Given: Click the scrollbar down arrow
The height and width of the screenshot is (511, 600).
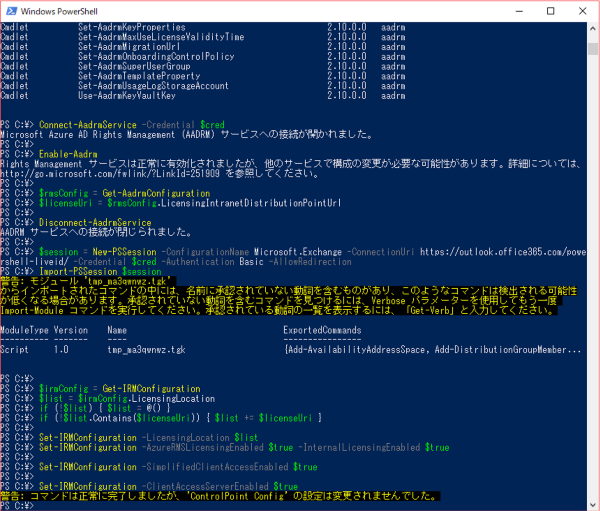Looking at the screenshot, I should click(x=593, y=505).
